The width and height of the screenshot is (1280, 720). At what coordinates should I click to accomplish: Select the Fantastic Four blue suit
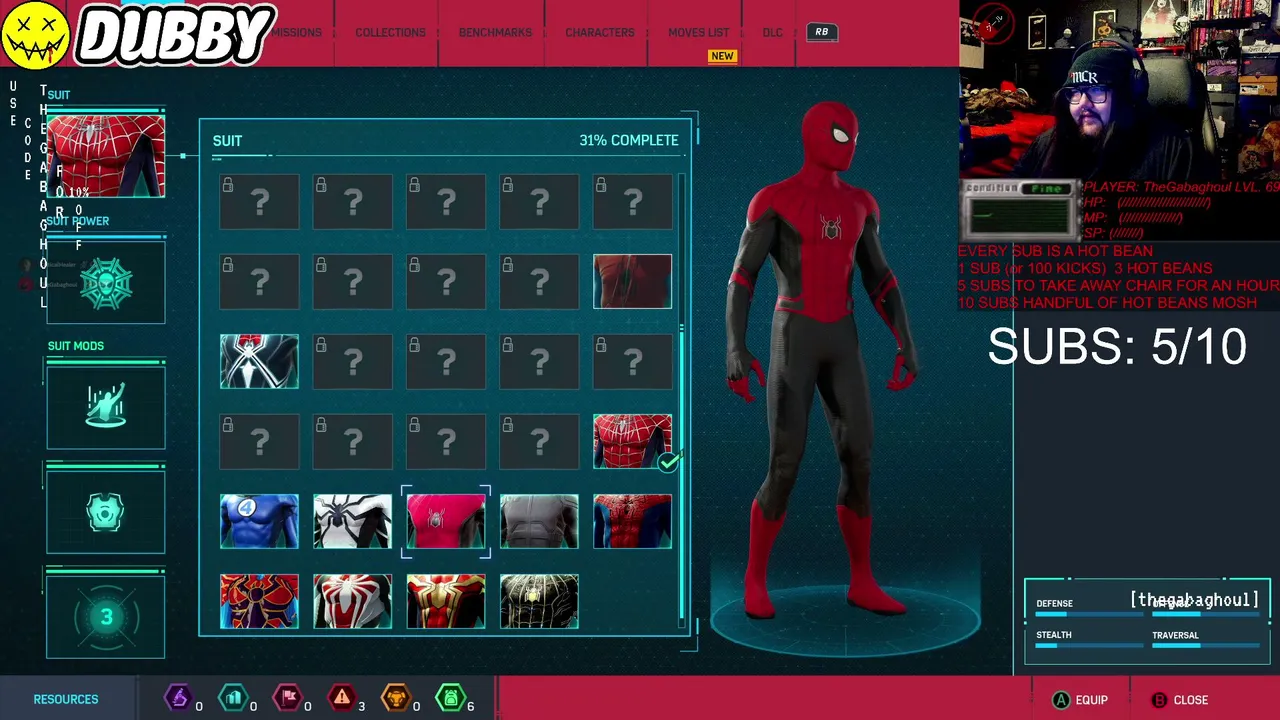(x=259, y=521)
